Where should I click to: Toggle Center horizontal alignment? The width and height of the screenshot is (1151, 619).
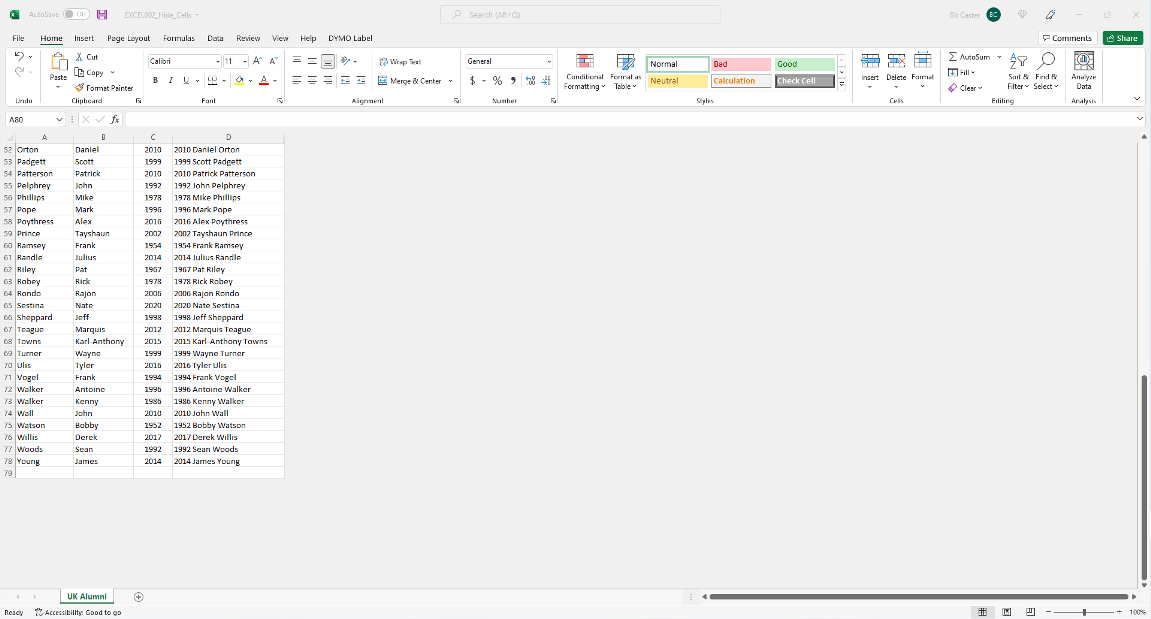[x=312, y=81]
